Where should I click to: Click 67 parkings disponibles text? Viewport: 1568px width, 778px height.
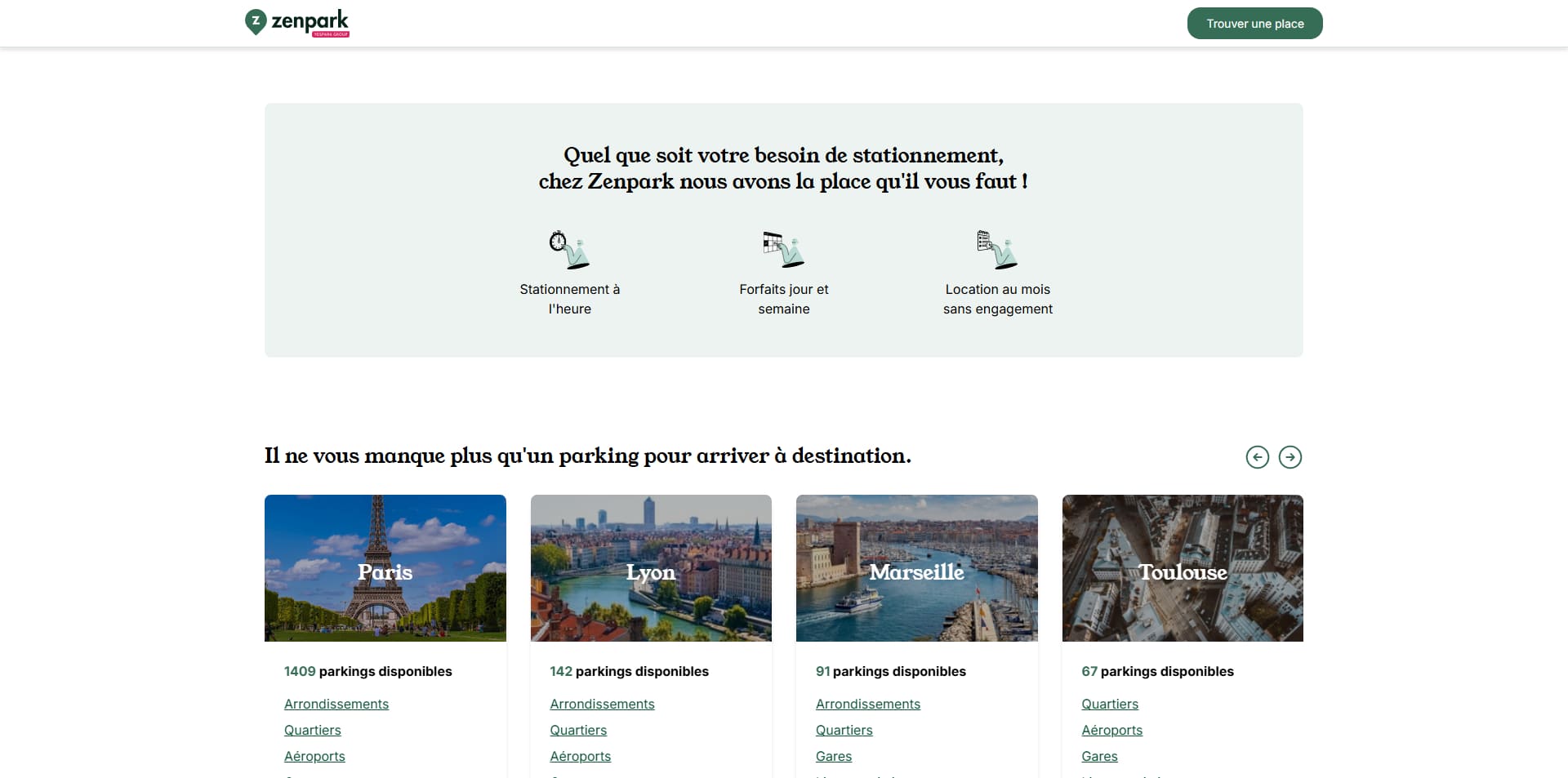pos(1157,671)
